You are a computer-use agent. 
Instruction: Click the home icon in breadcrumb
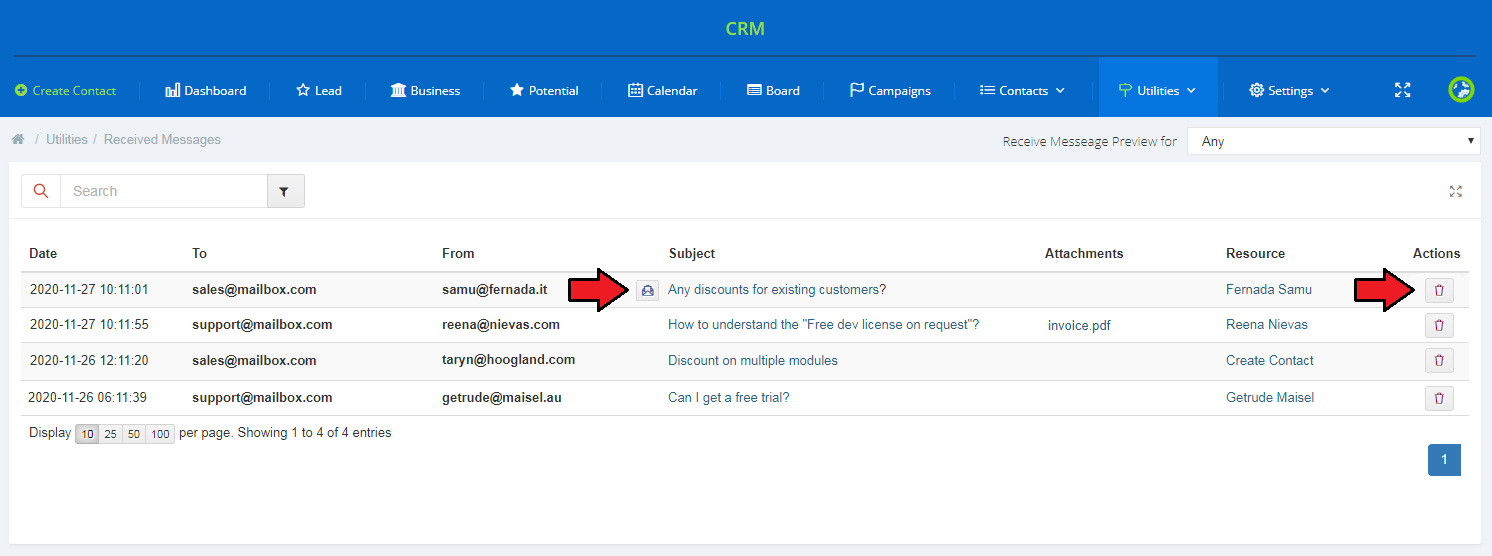[18, 139]
